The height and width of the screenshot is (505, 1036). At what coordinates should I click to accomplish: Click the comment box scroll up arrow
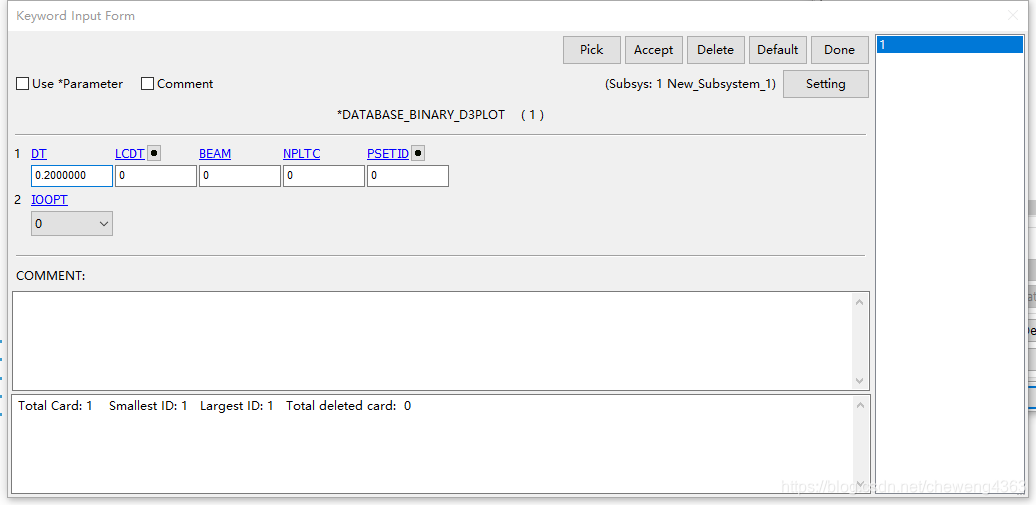[860, 301]
